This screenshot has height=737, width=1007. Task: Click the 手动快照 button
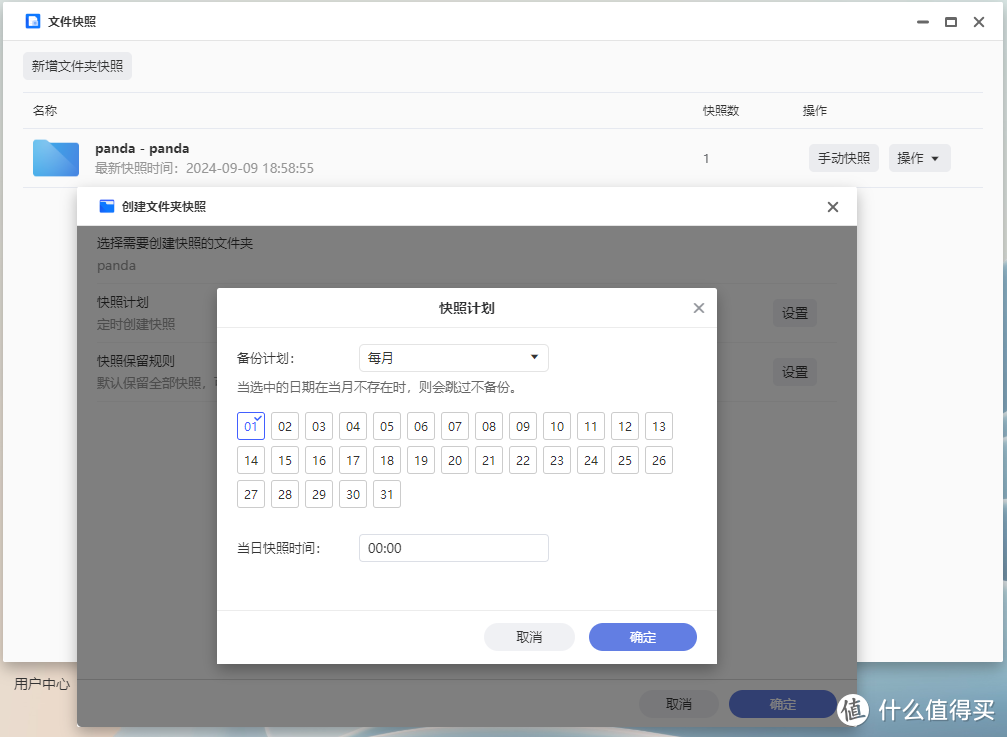[843, 158]
